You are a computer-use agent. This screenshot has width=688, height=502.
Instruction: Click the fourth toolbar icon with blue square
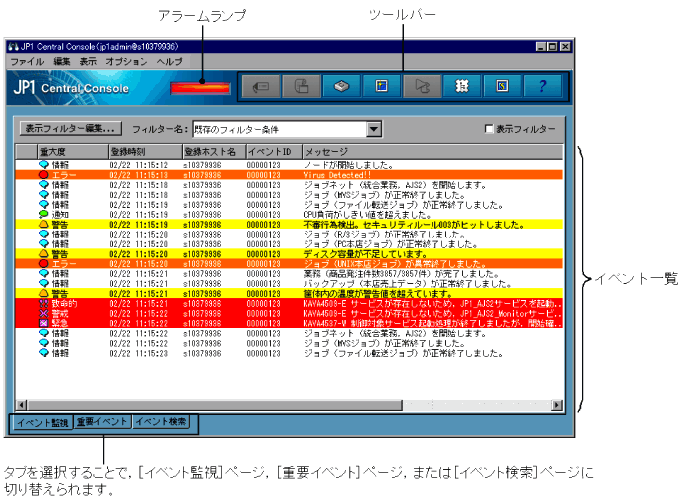[382, 87]
